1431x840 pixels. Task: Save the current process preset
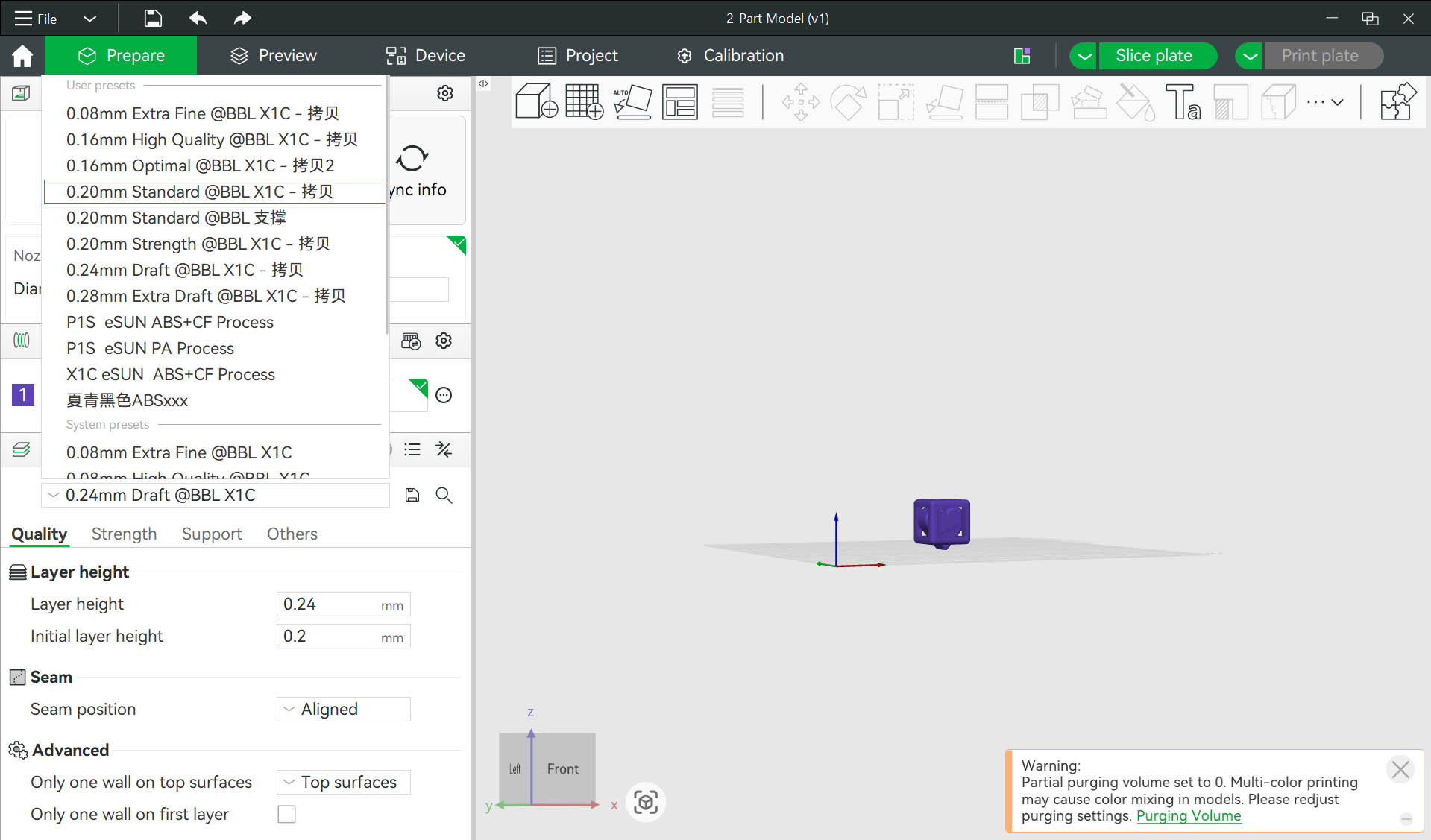(x=412, y=495)
